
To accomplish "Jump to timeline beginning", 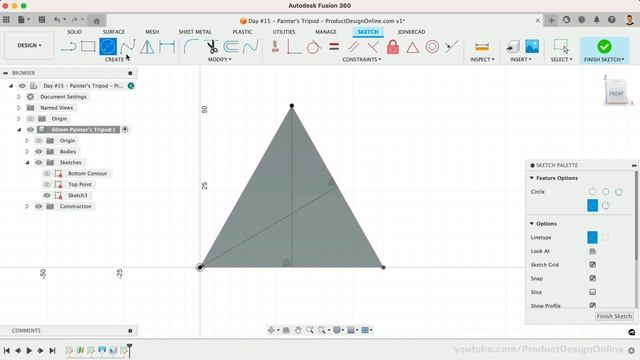I will click(x=7, y=350).
